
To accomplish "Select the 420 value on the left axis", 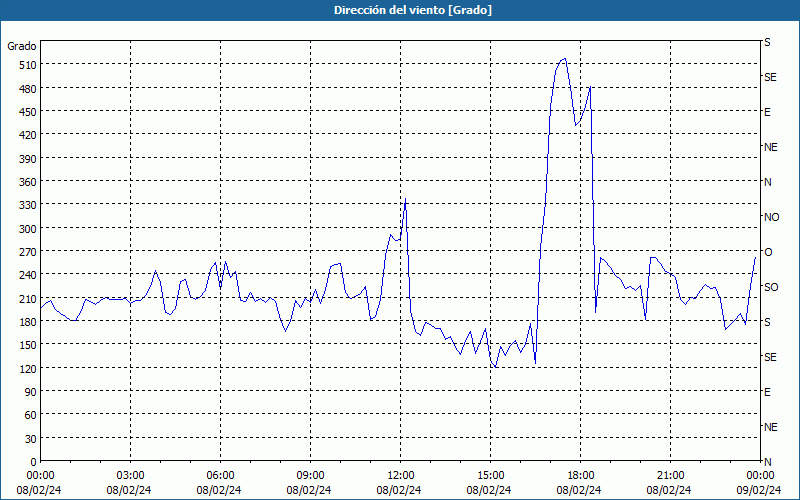I will pyautogui.click(x=27, y=135).
